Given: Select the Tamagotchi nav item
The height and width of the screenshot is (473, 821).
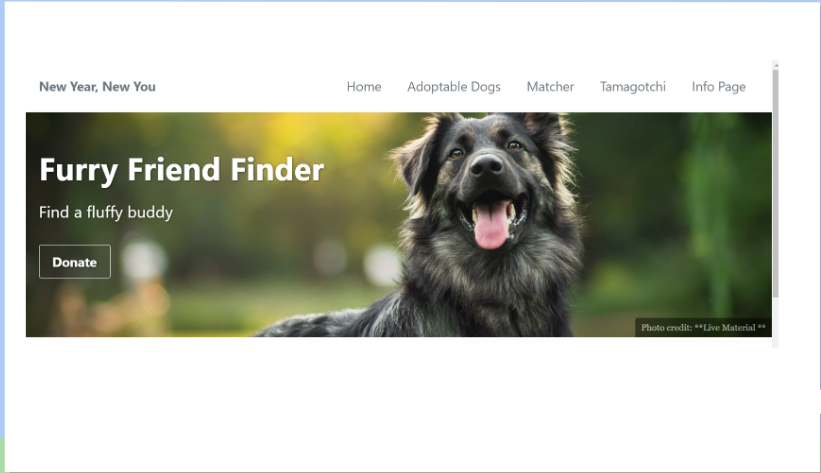Looking at the screenshot, I should click(633, 86).
